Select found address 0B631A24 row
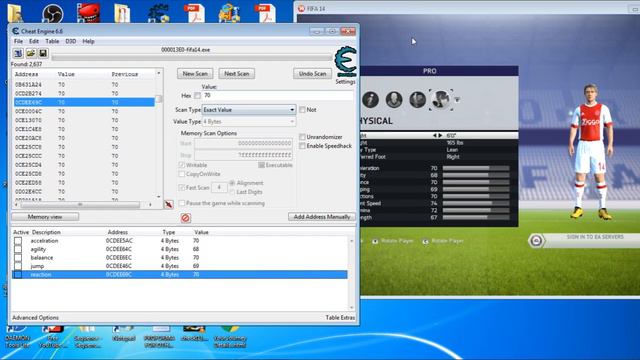Screen dimensions: 640x360 coord(84,84)
